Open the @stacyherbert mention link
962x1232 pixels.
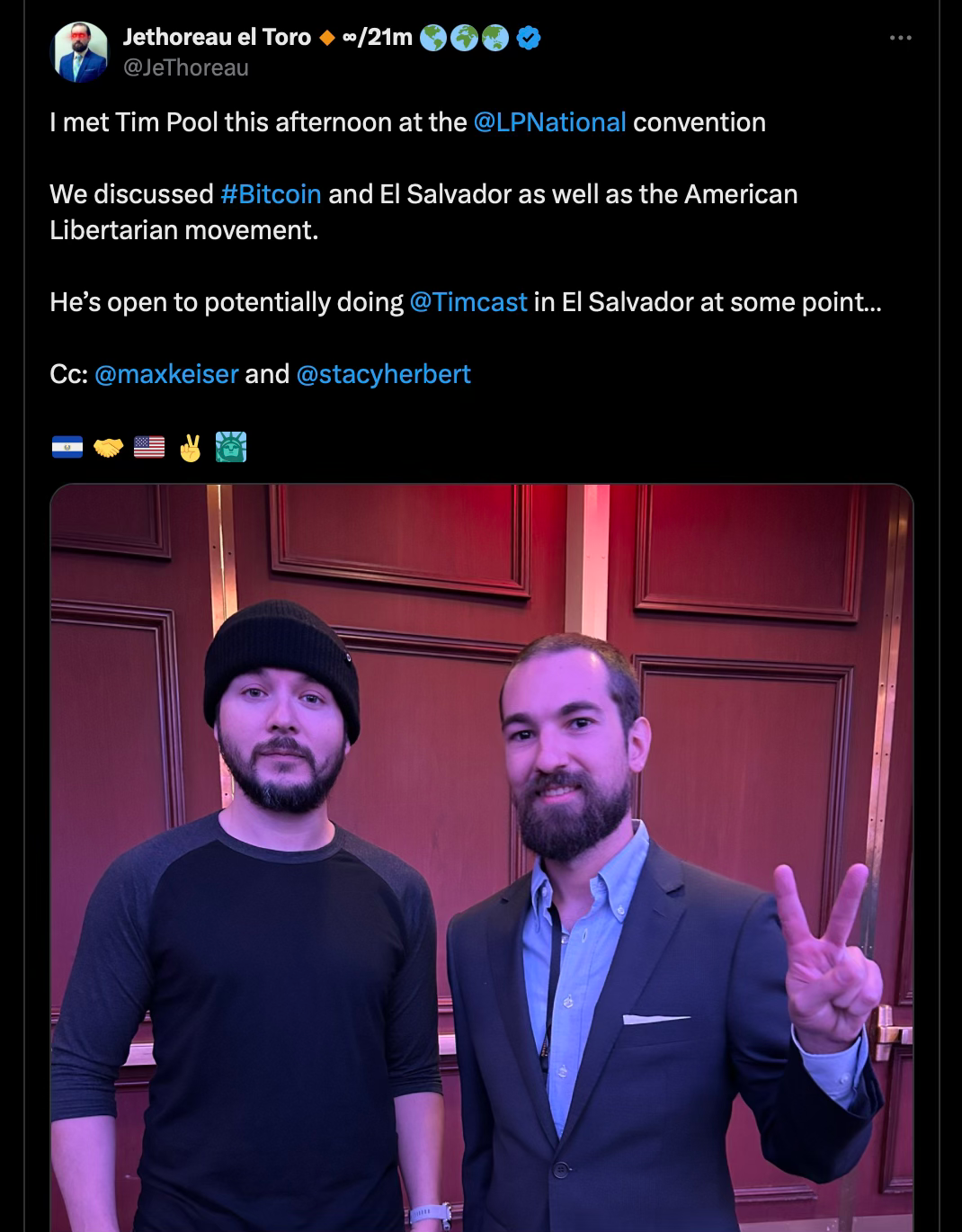[x=383, y=374]
